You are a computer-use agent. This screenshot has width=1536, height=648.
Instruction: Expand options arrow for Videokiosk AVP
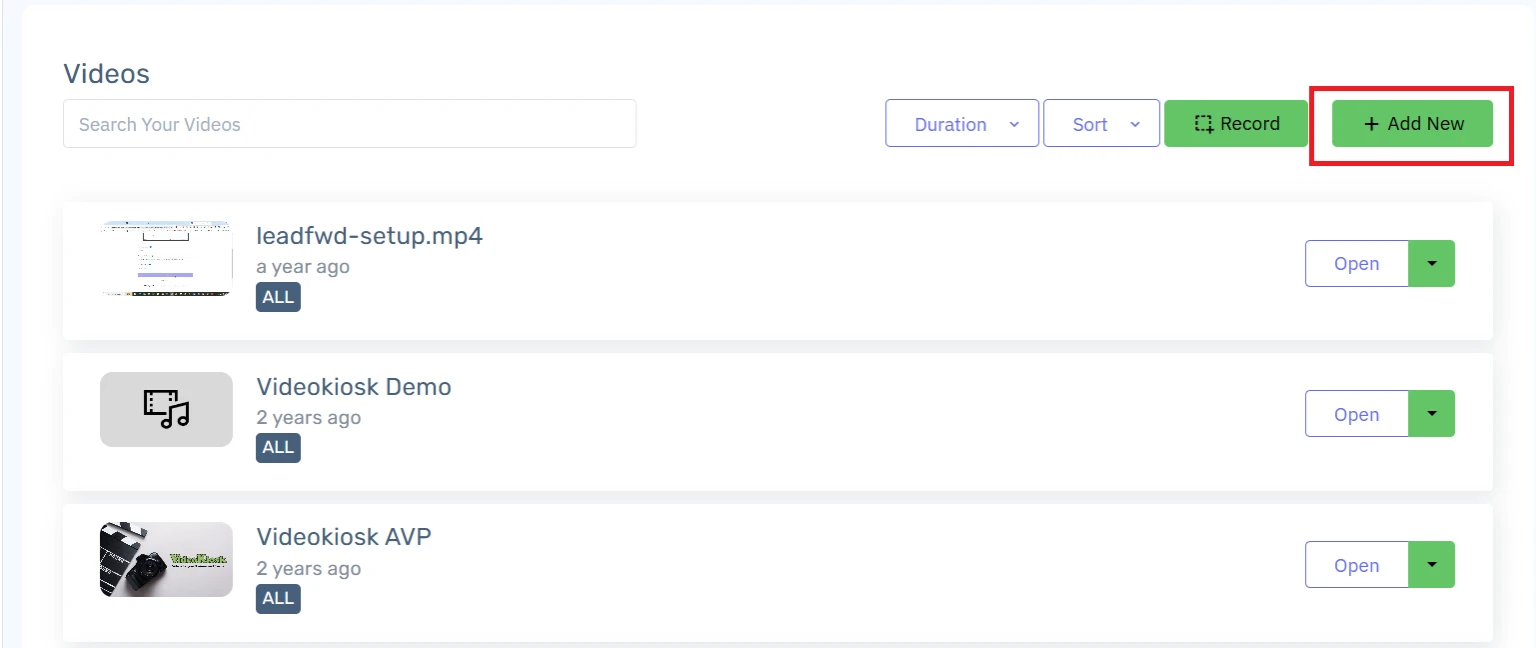[1432, 565]
